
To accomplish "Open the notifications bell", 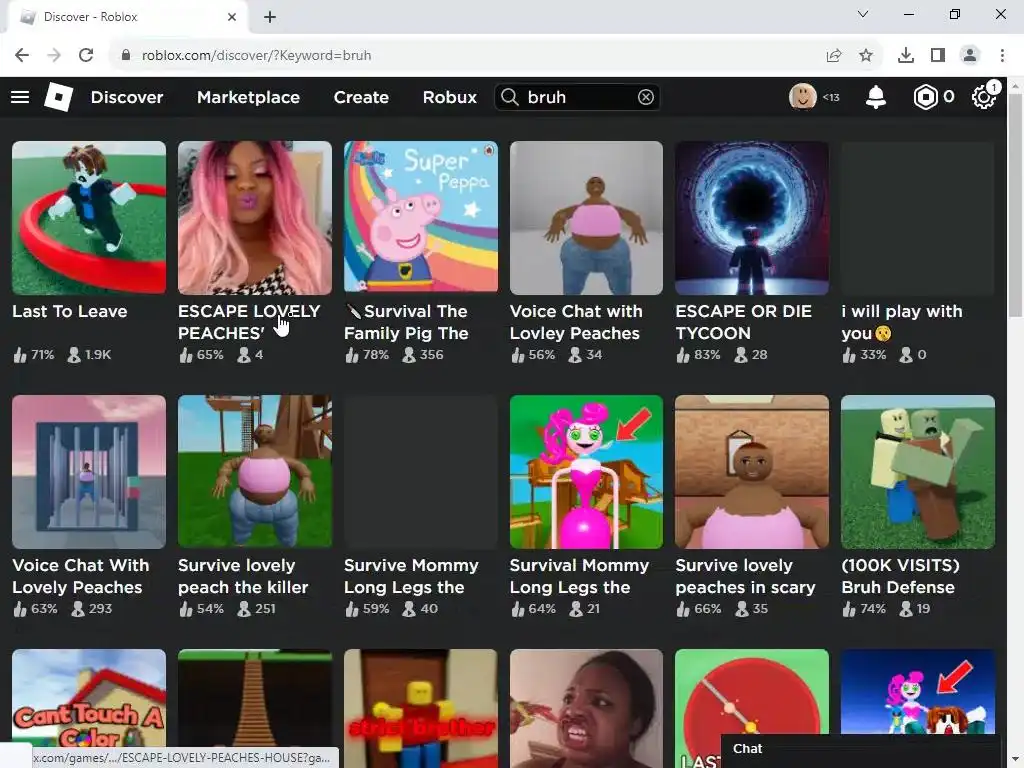I will (x=875, y=97).
